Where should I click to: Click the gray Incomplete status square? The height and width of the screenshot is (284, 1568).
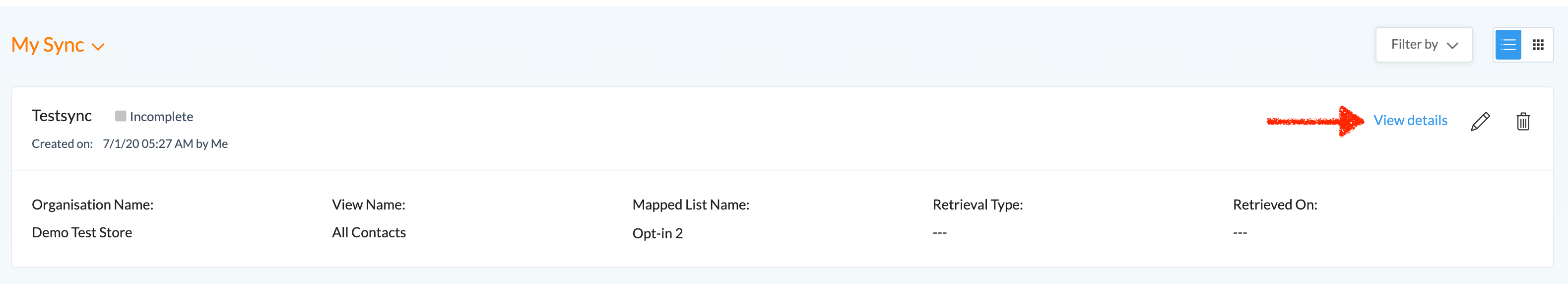[x=121, y=116]
